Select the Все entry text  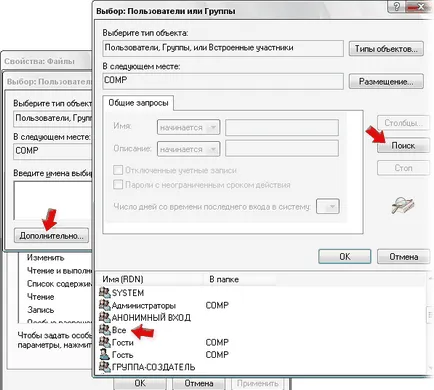click(x=119, y=330)
